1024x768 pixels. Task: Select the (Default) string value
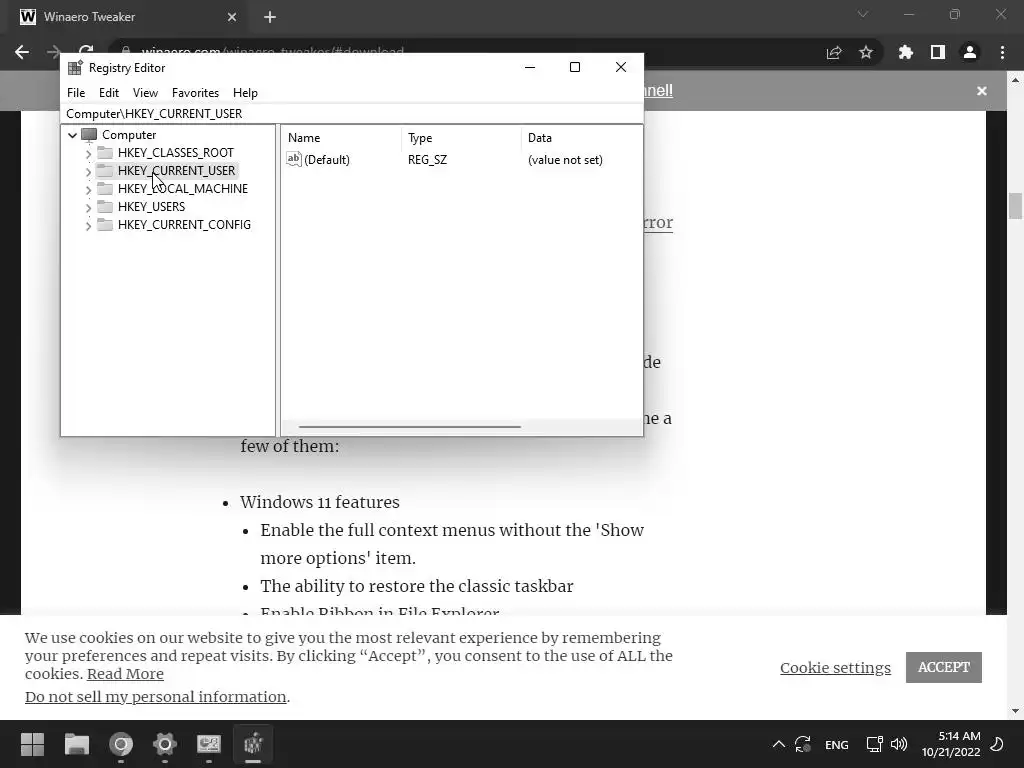327,160
